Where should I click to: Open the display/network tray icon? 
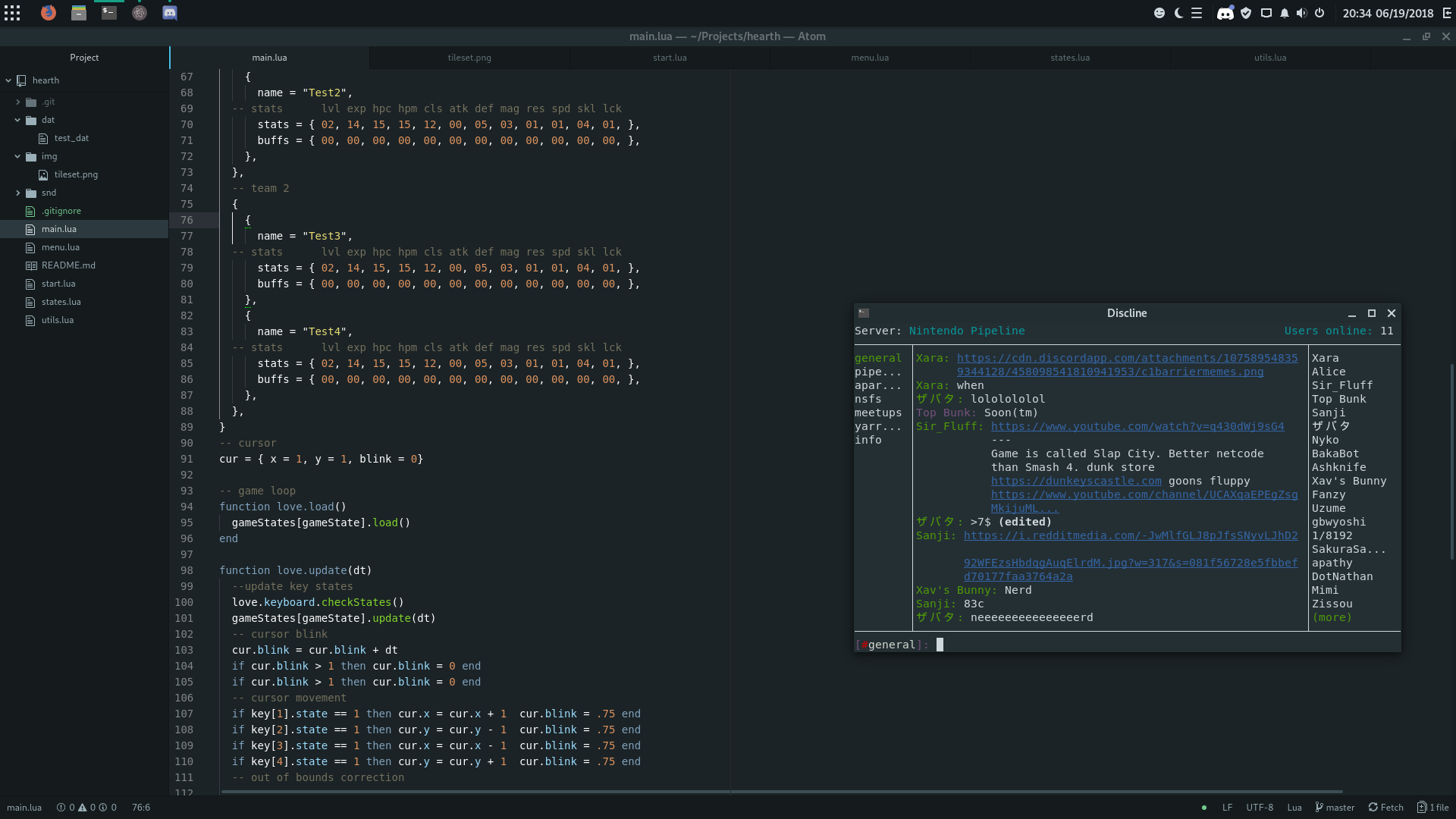tap(1266, 13)
